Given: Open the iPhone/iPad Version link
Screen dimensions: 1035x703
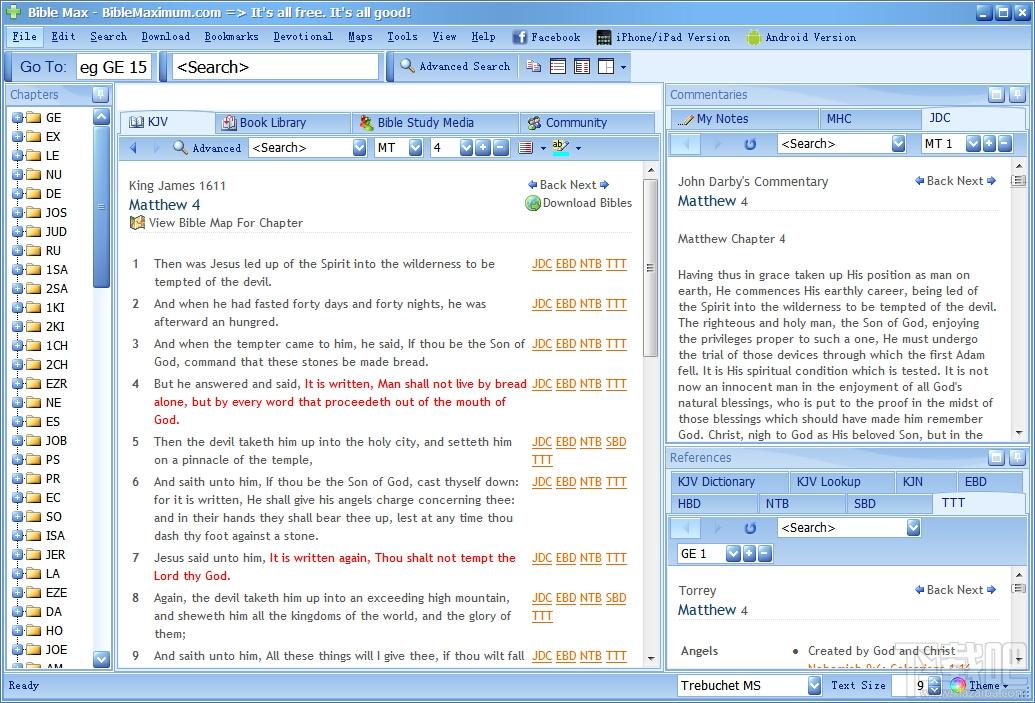Looking at the screenshot, I should tap(663, 37).
